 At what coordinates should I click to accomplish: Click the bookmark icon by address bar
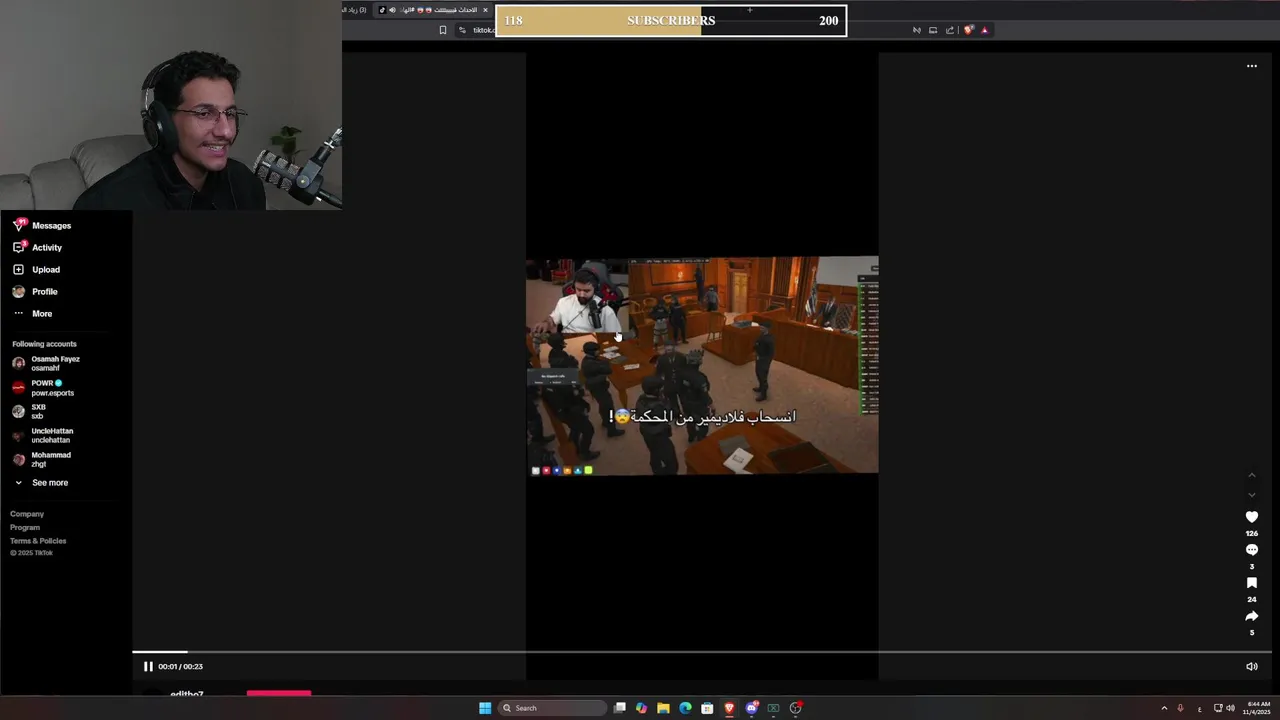coord(443,30)
